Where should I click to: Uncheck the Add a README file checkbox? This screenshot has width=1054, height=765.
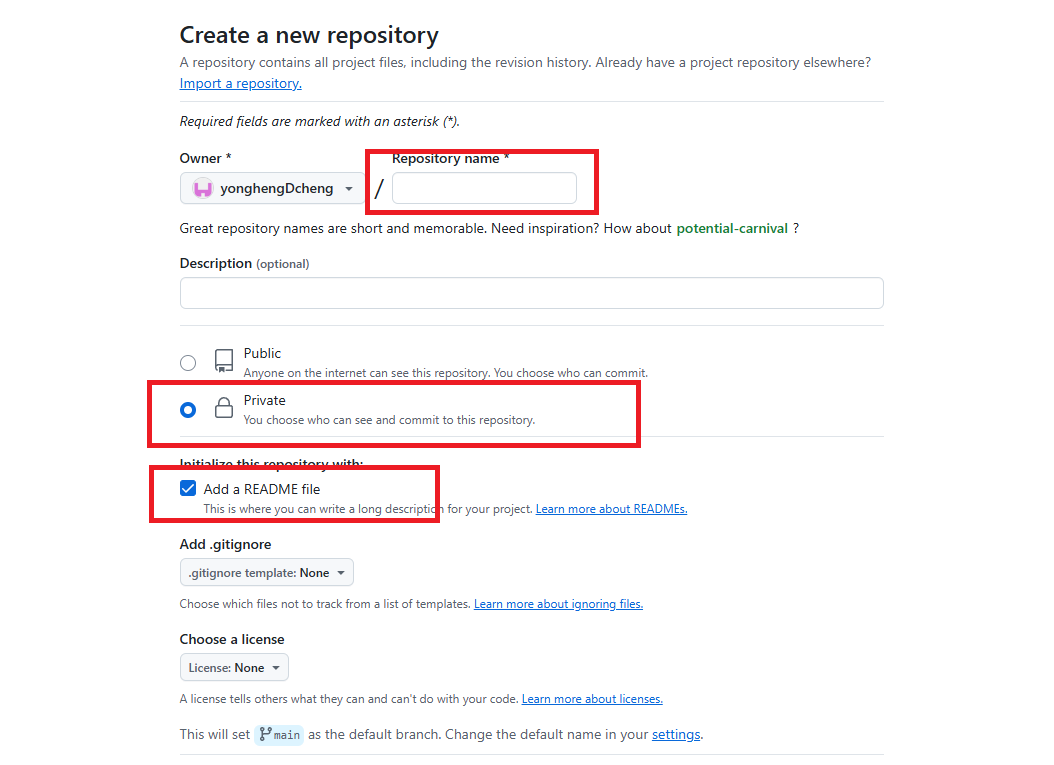[188, 489]
